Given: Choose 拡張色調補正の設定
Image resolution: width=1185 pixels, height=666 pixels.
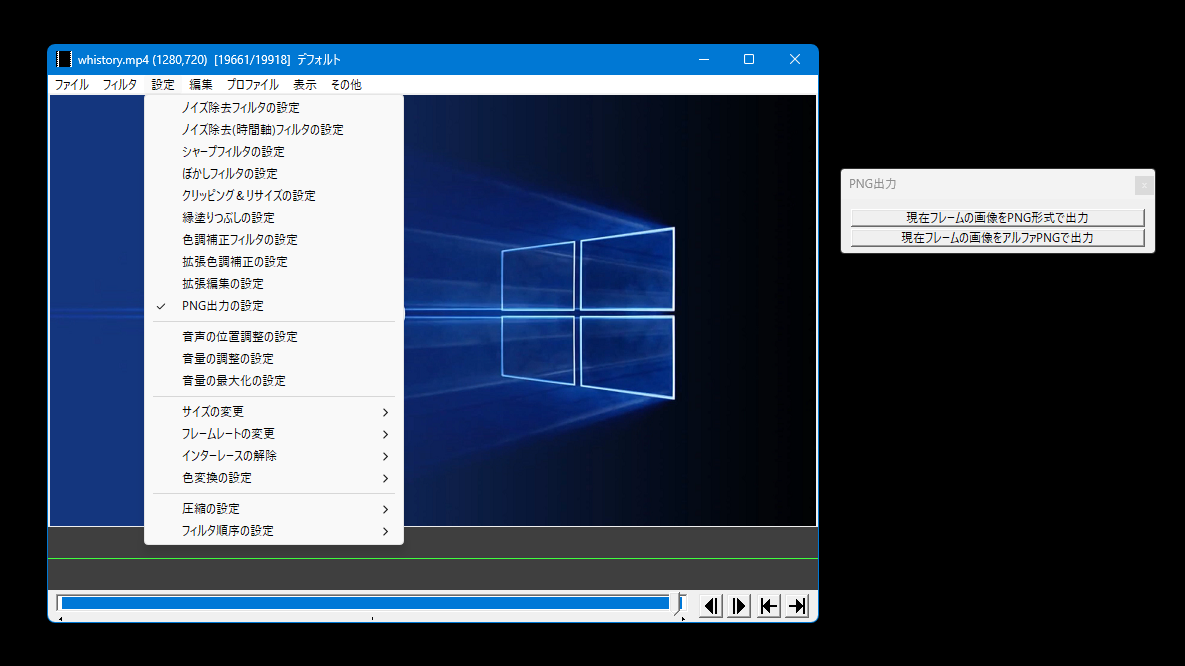Looking at the screenshot, I should pos(274,262).
